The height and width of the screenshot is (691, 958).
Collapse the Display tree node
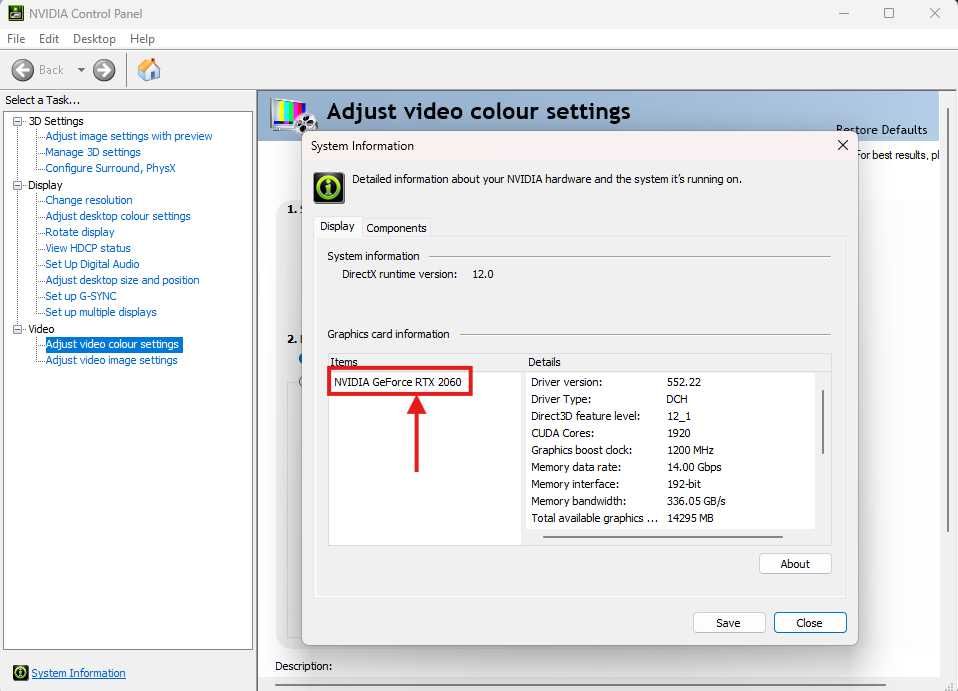[18, 185]
